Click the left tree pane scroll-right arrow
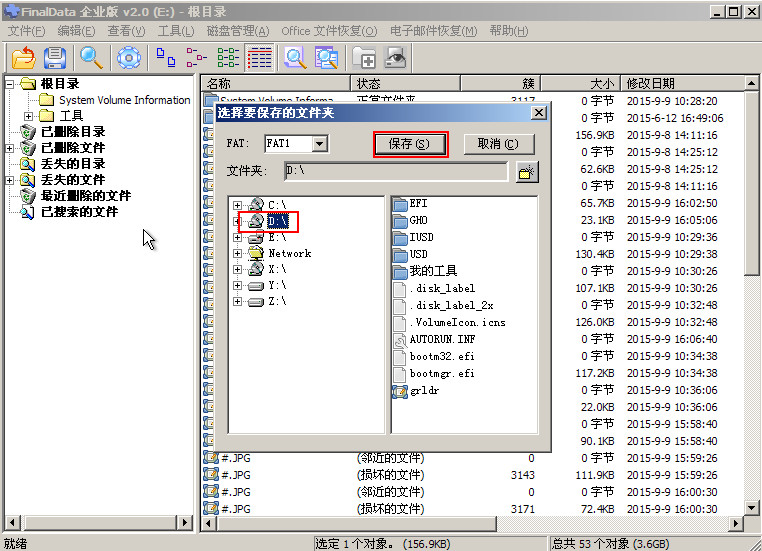This screenshot has width=762, height=551. (185, 523)
